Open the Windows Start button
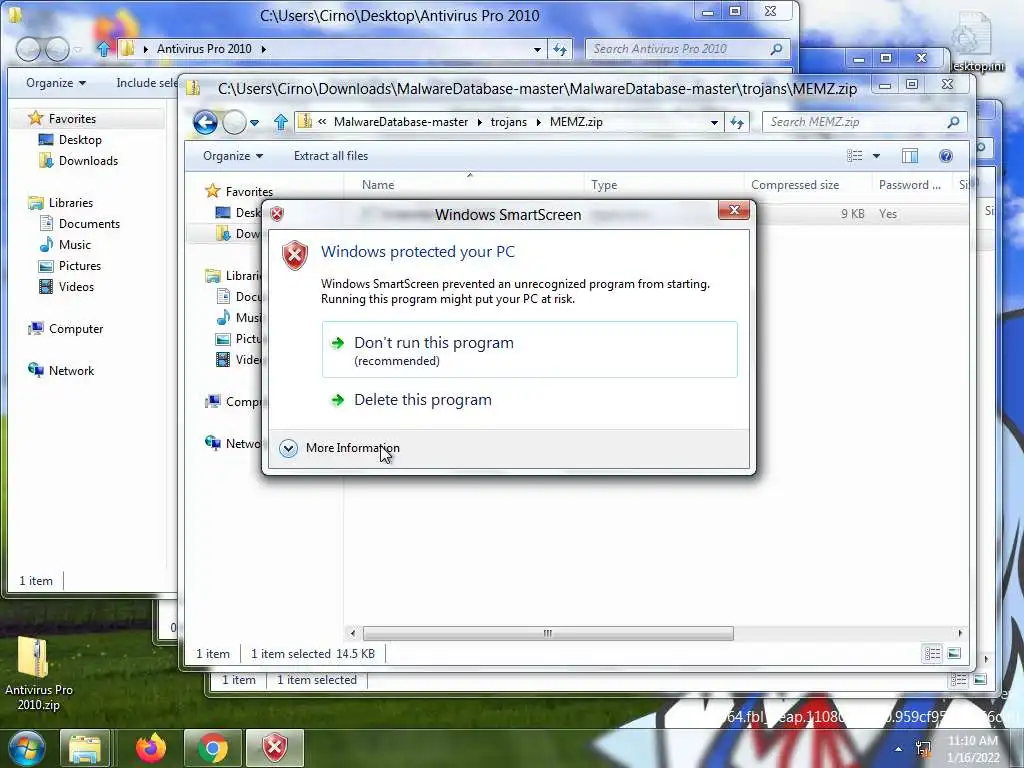Viewport: 1024px width, 768px height. click(x=26, y=748)
